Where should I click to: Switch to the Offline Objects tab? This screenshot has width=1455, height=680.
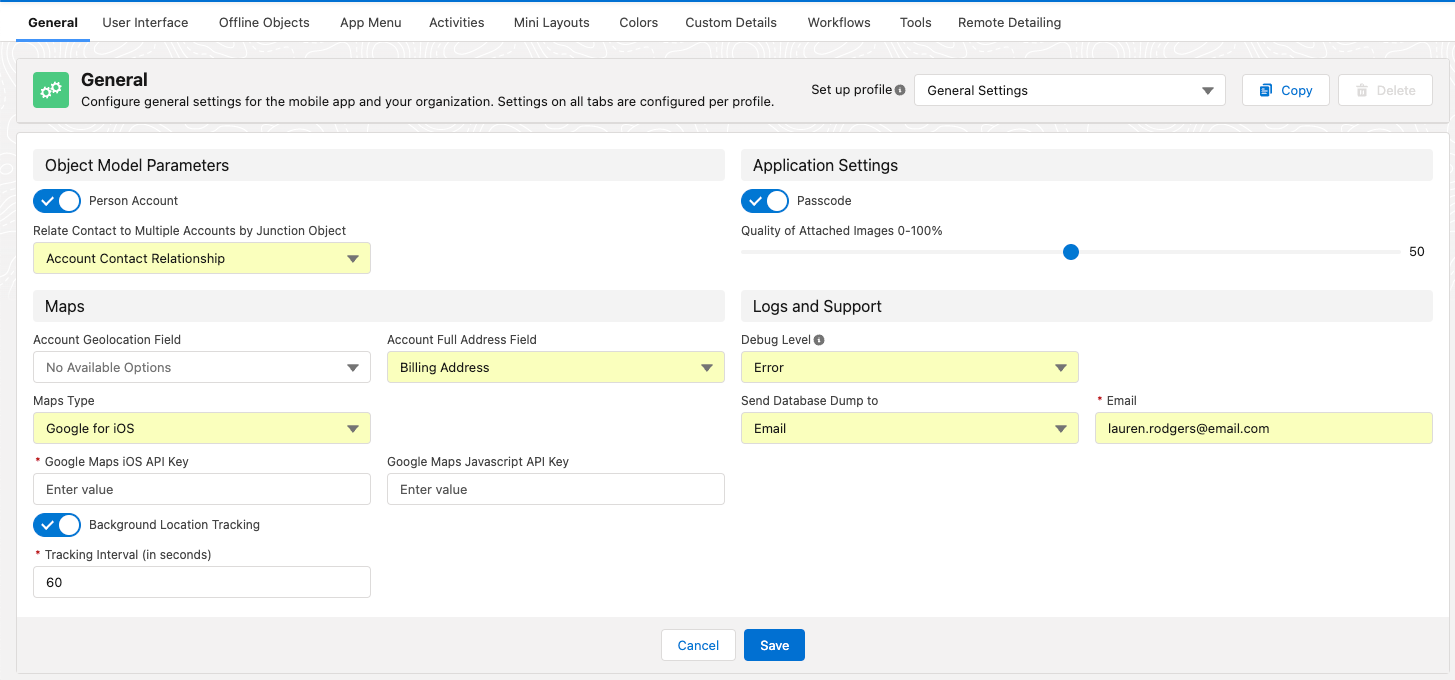[264, 22]
